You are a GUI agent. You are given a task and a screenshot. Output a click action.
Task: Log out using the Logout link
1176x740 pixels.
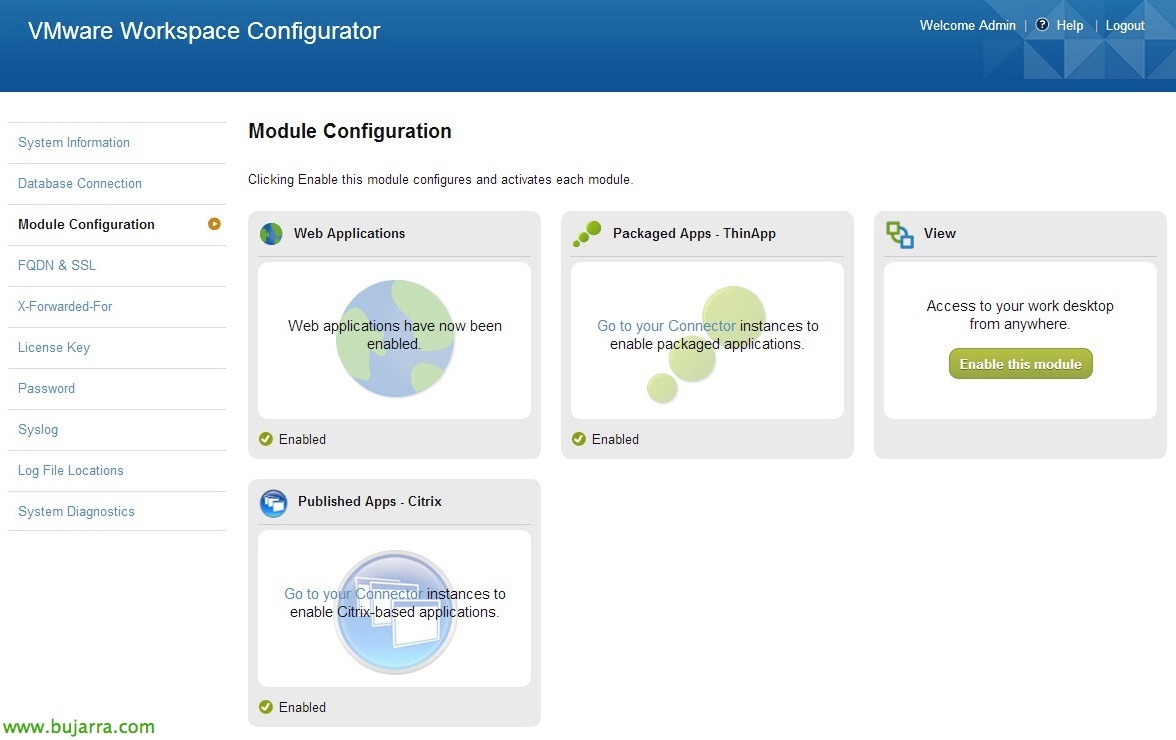(x=1125, y=25)
